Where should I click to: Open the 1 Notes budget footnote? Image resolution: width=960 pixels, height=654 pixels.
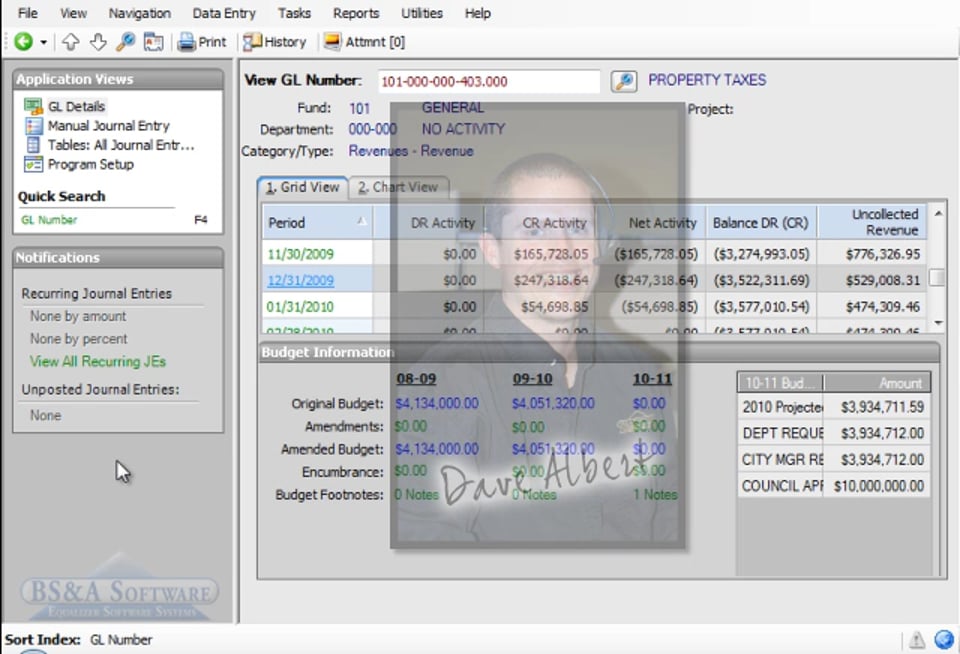pos(655,494)
